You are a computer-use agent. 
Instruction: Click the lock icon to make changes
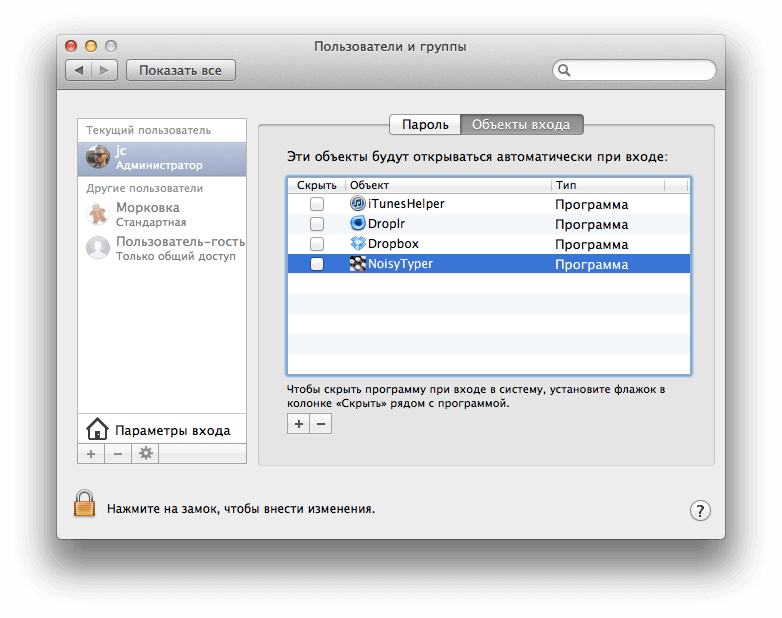click(84, 503)
